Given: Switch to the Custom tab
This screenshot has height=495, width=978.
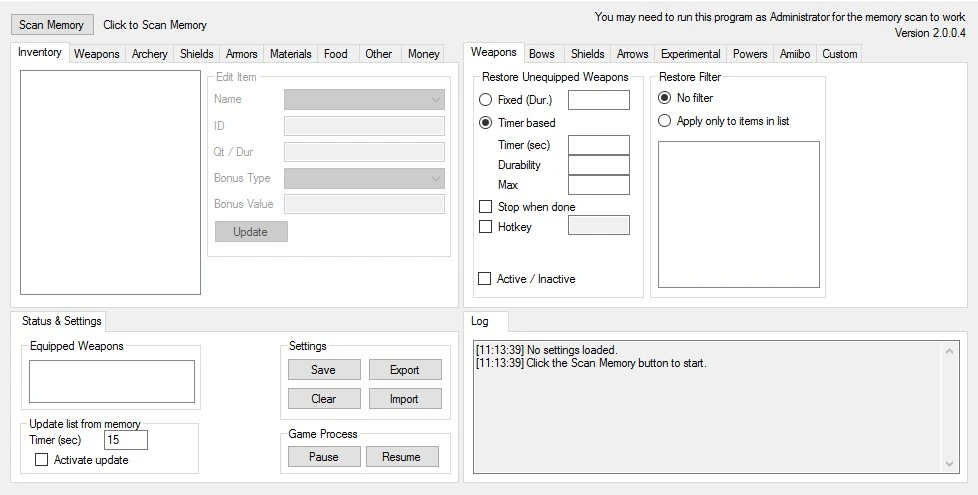Looking at the screenshot, I should pos(840,54).
